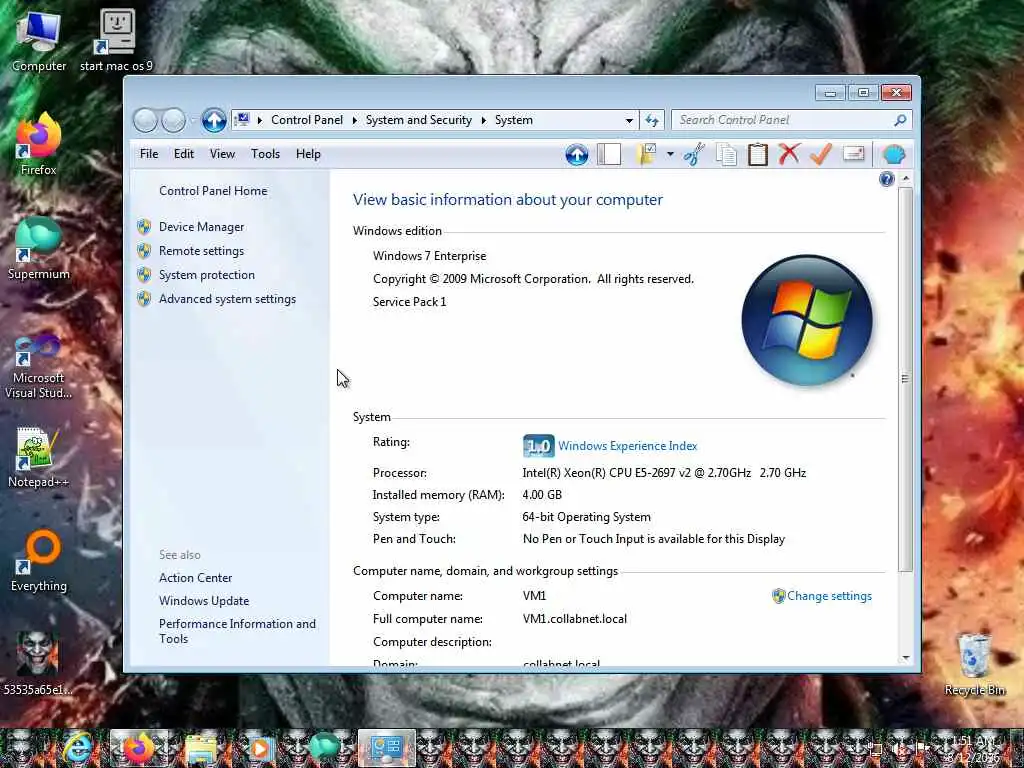Viewport: 1024px width, 768px height.
Task: Open Windows Update link
Action: coord(204,601)
